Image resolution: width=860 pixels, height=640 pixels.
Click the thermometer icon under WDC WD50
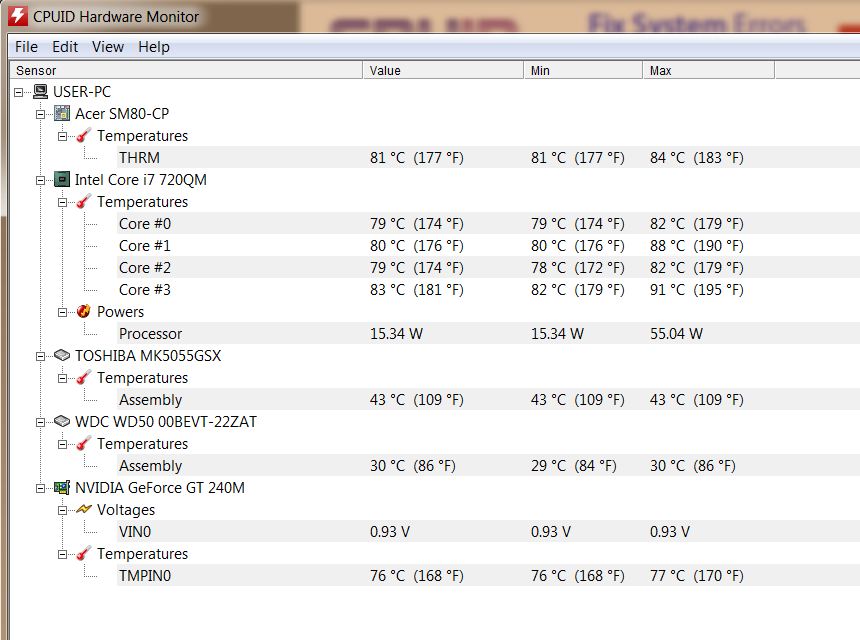pyautogui.click(x=84, y=444)
